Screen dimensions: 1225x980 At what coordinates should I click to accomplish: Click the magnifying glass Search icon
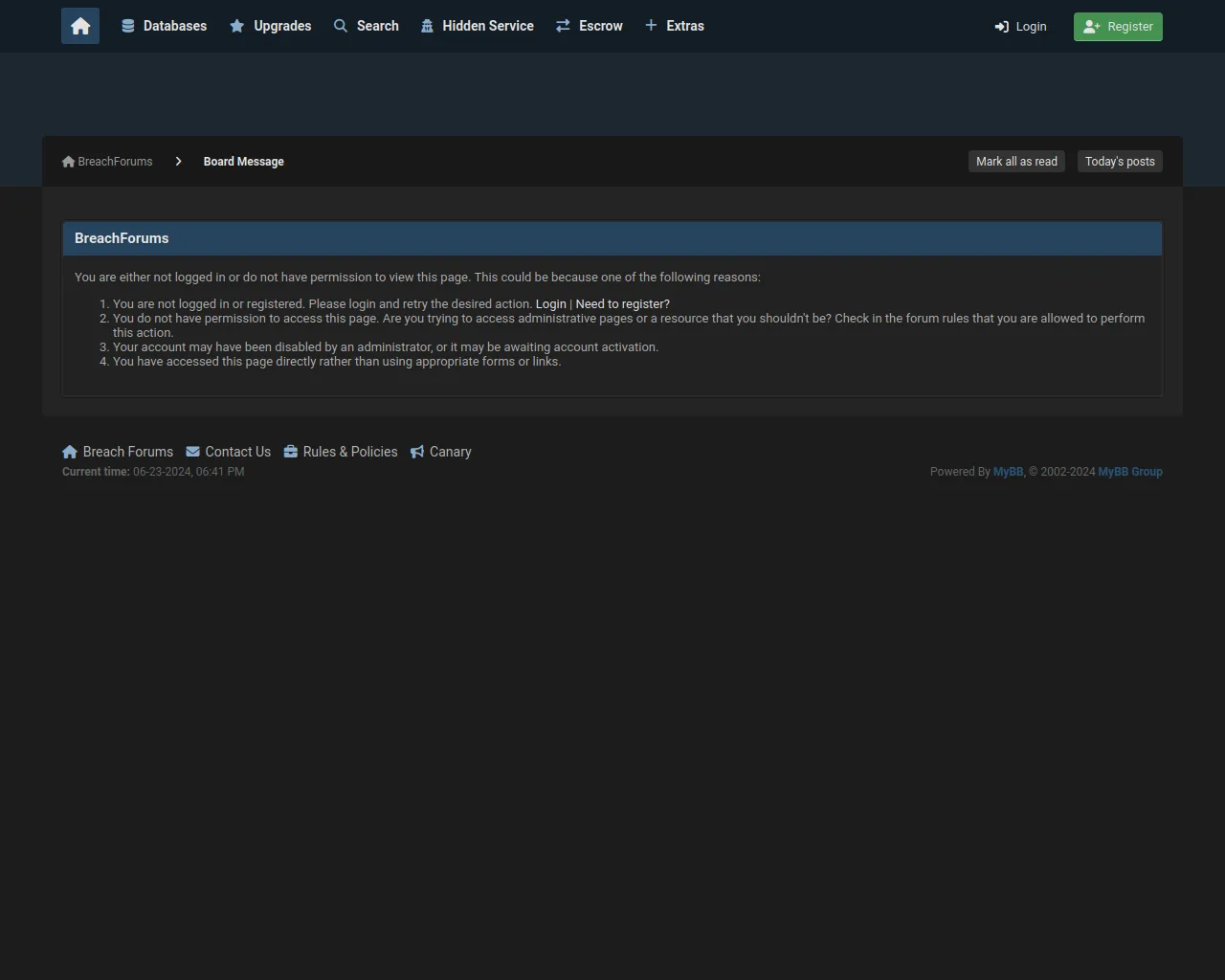click(341, 26)
